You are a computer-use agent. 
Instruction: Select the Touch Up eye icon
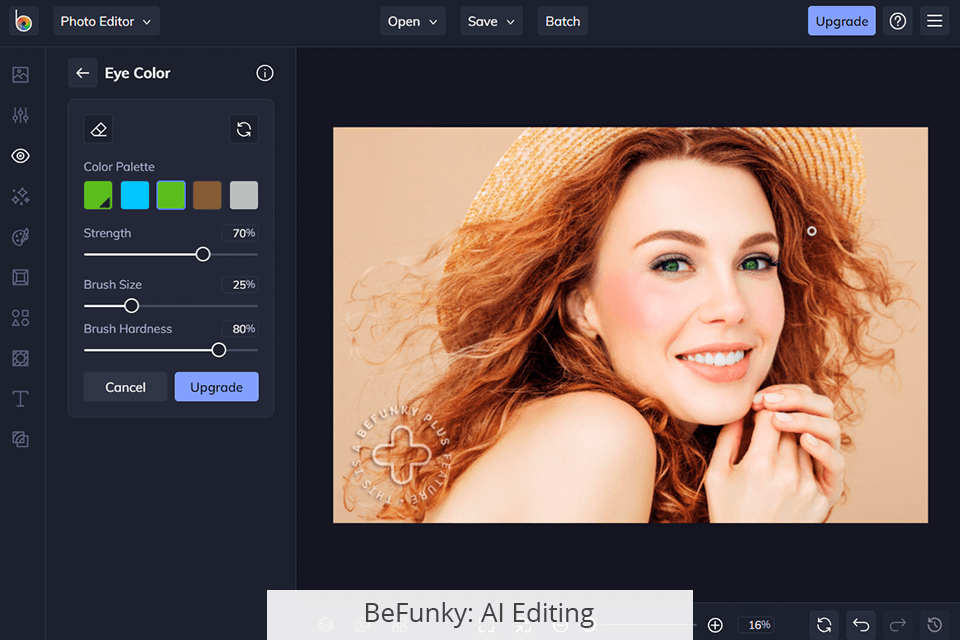20,156
